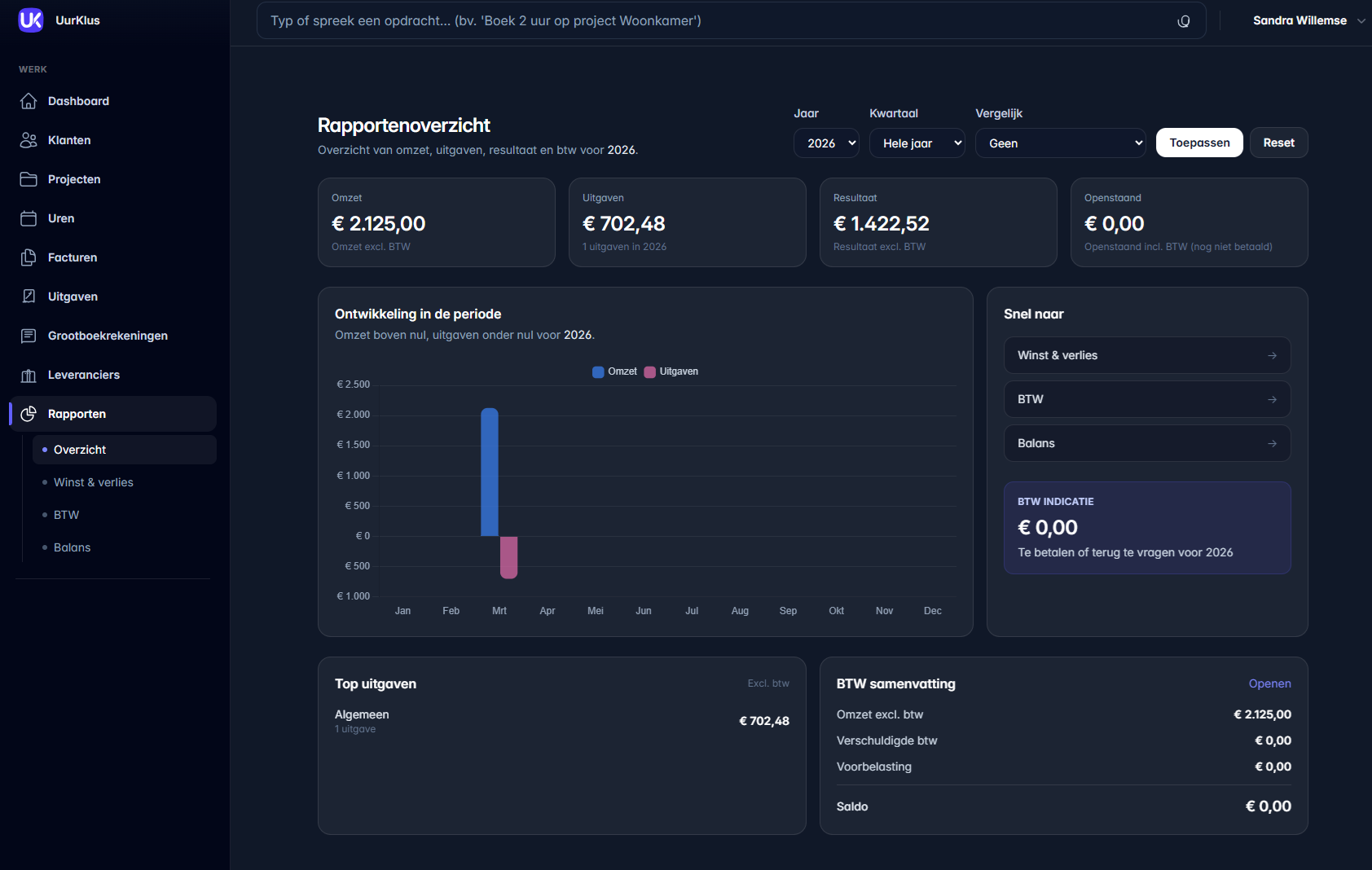The width and height of the screenshot is (1372, 870).
Task: Open Projecten using the folder icon
Action: [x=29, y=178]
